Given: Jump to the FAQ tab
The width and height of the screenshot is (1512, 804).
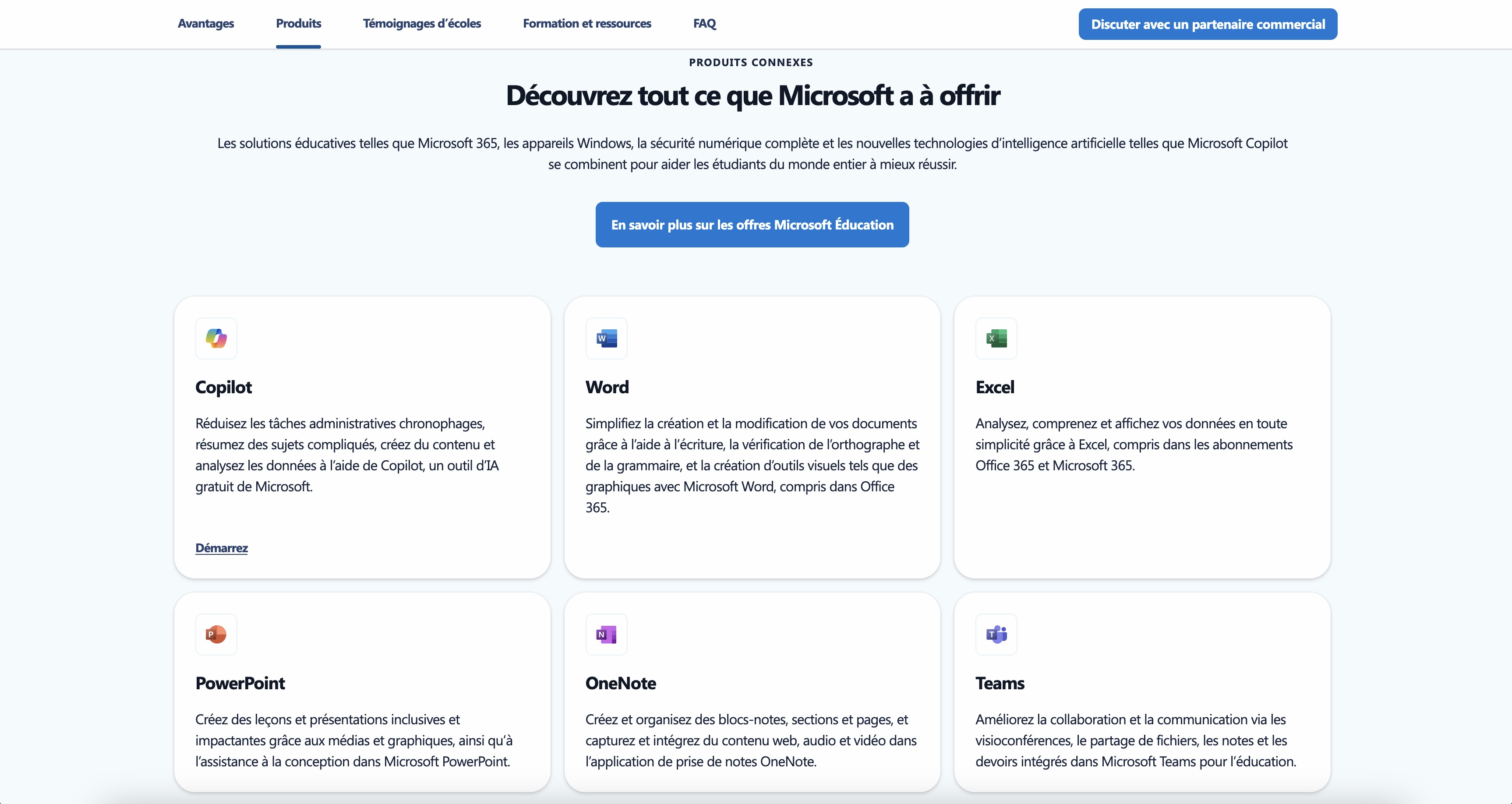Looking at the screenshot, I should point(704,24).
